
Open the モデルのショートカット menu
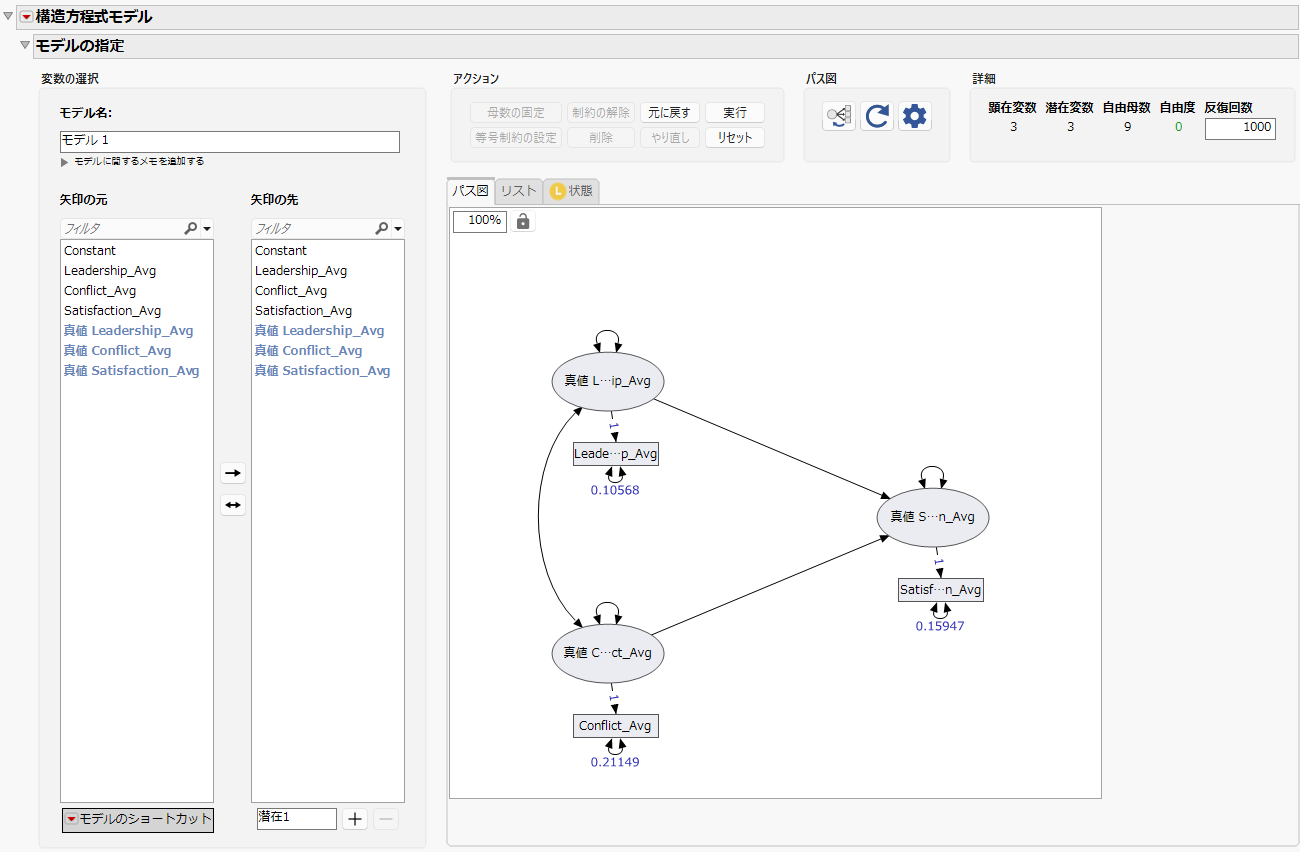pos(138,819)
